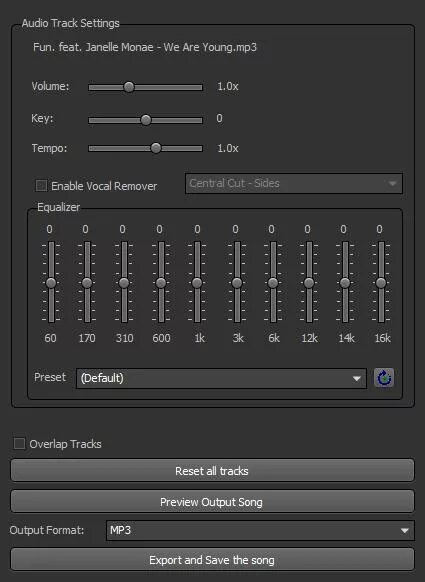Click the 600 Hz equalizer band knob
The height and width of the screenshot is (582, 425).
(x=161, y=283)
